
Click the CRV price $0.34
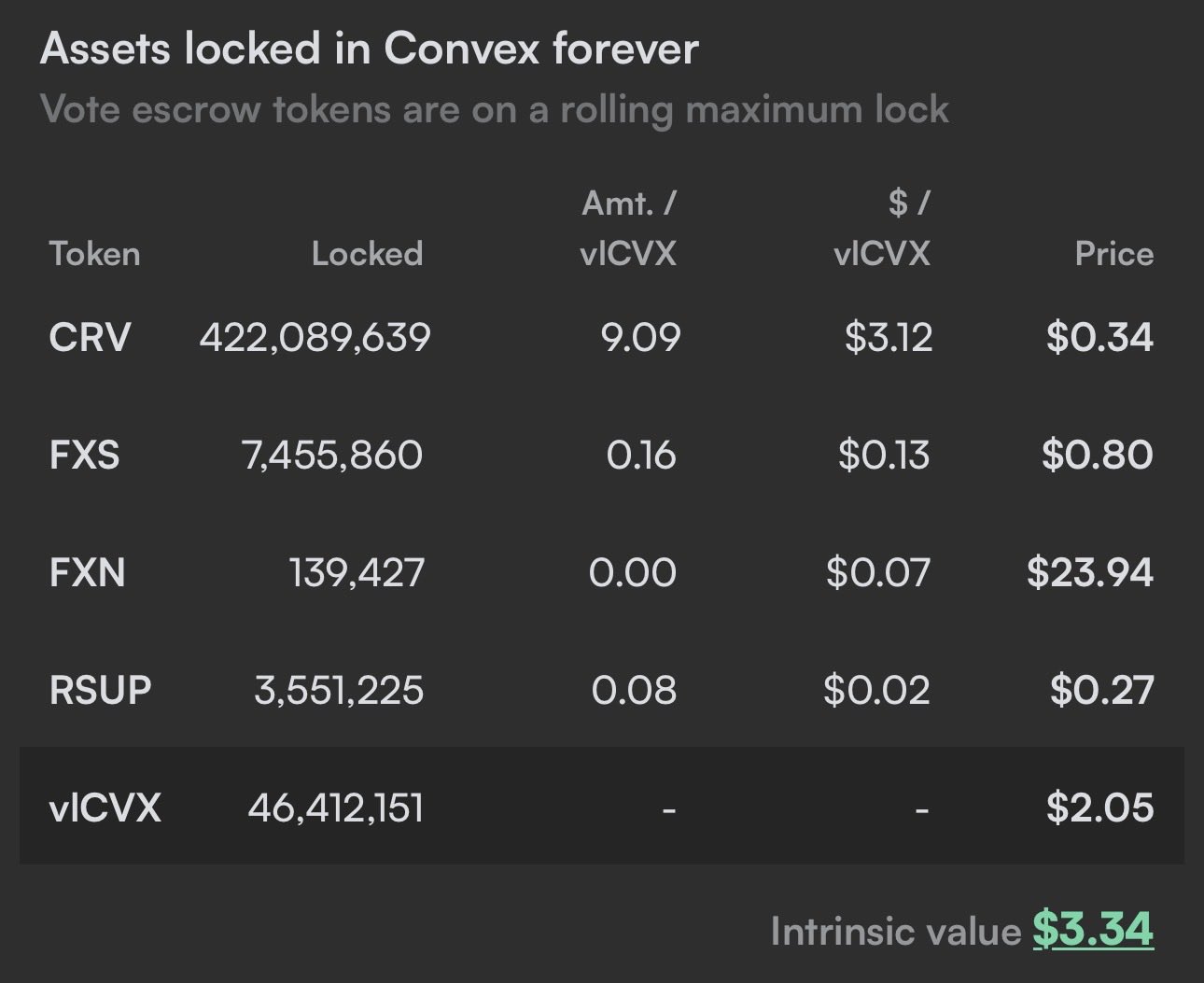(1099, 337)
